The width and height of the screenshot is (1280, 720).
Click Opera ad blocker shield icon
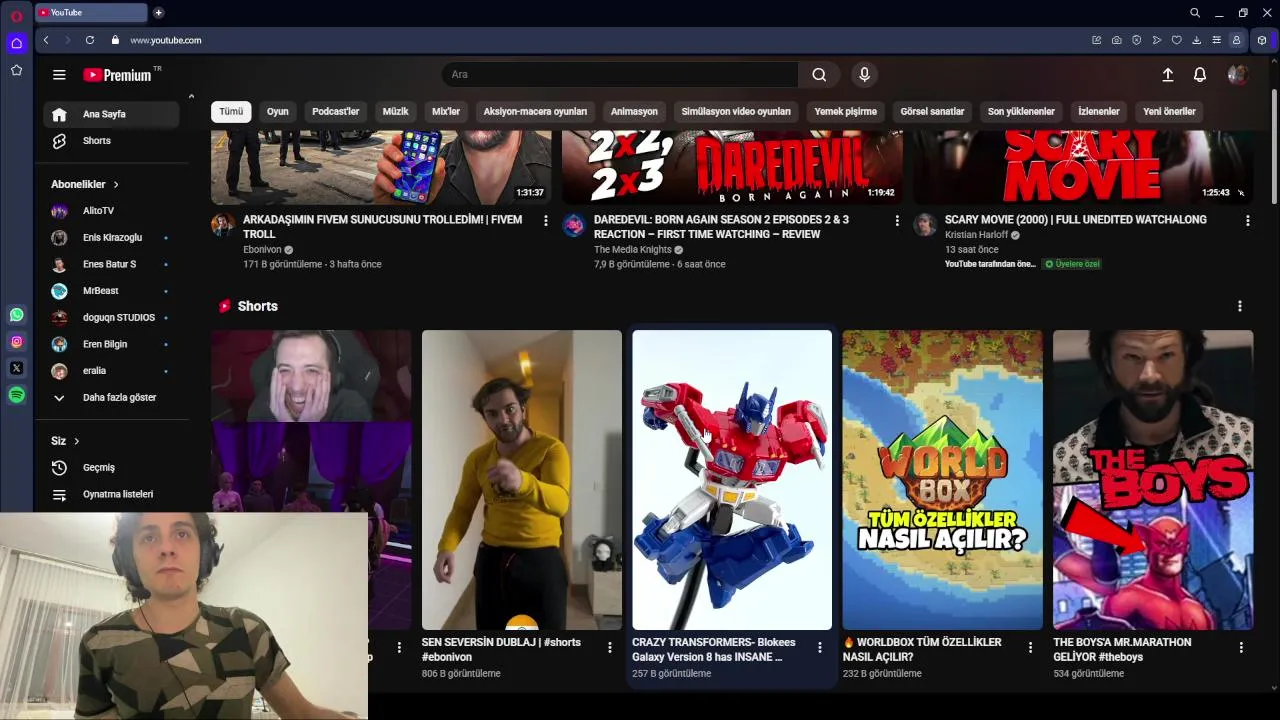click(x=1136, y=40)
